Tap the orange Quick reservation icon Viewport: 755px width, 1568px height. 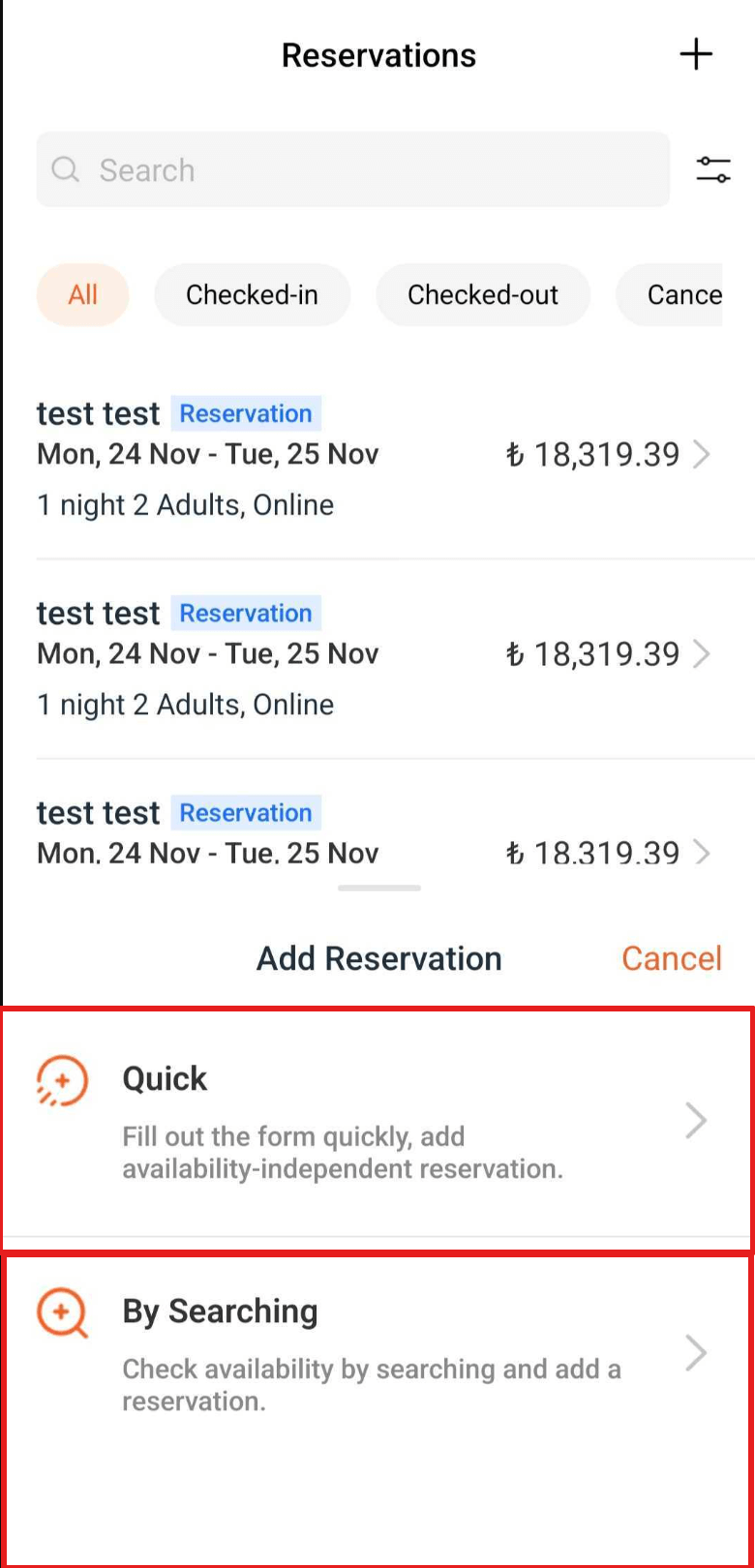pyautogui.click(x=62, y=1080)
